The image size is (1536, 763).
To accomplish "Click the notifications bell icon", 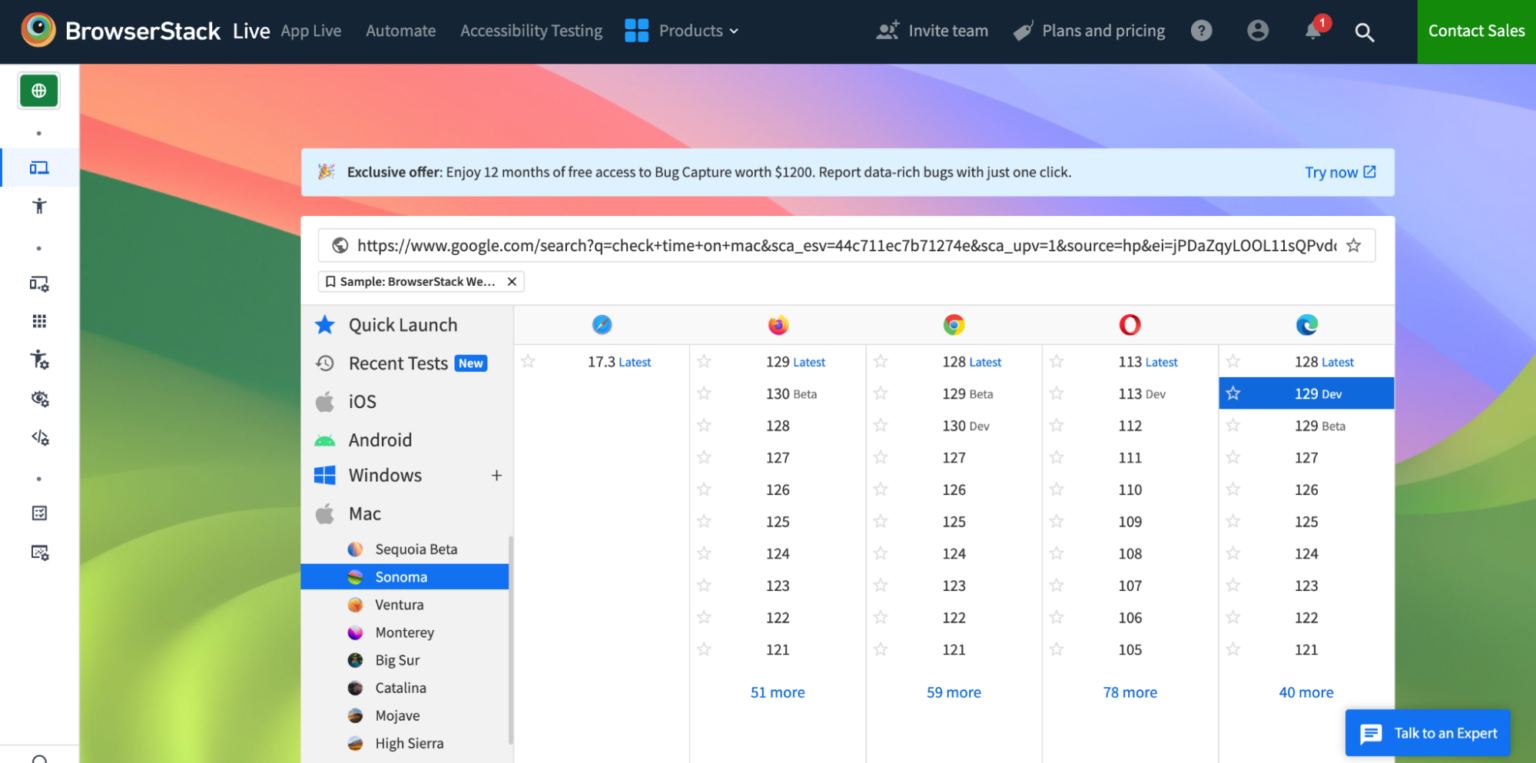I will [1313, 31].
